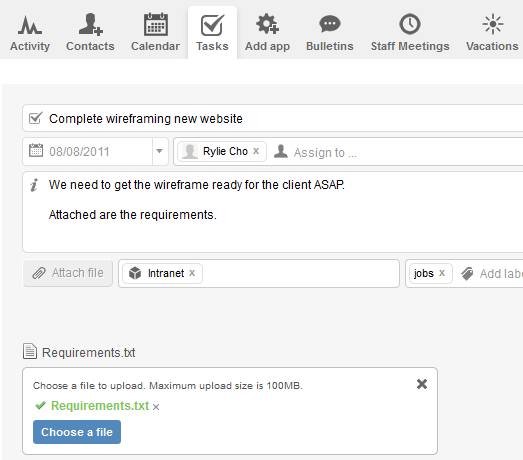This screenshot has height=460, width=523.
Task: Open the Activity pulse icon
Action: point(30,25)
